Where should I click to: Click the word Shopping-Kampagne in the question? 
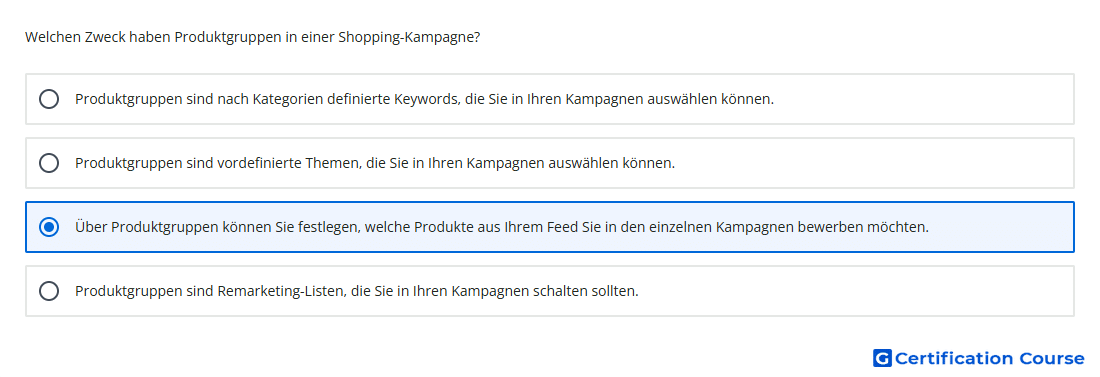point(409,37)
